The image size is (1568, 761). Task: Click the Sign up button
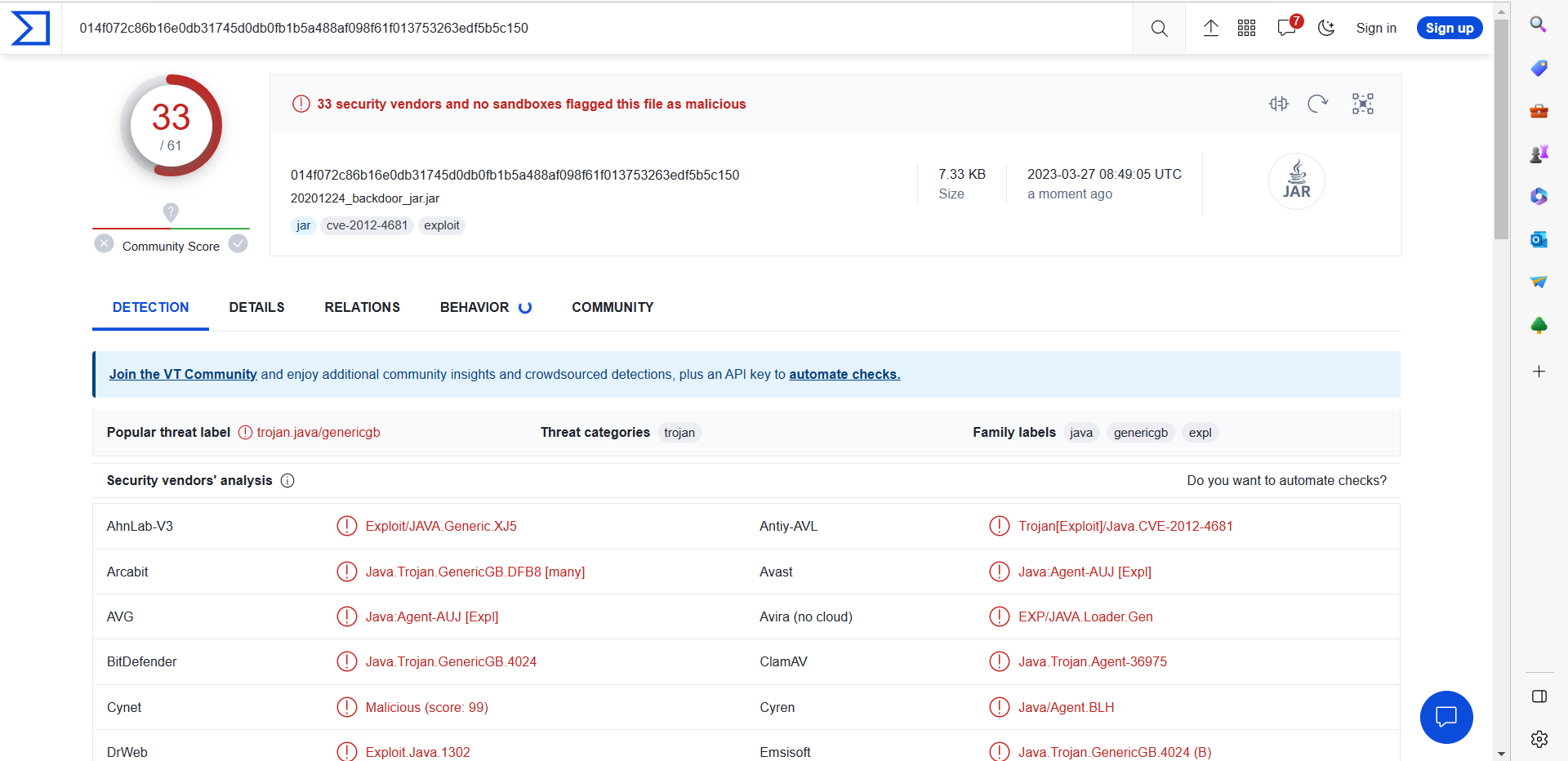pyautogui.click(x=1450, y=28)
